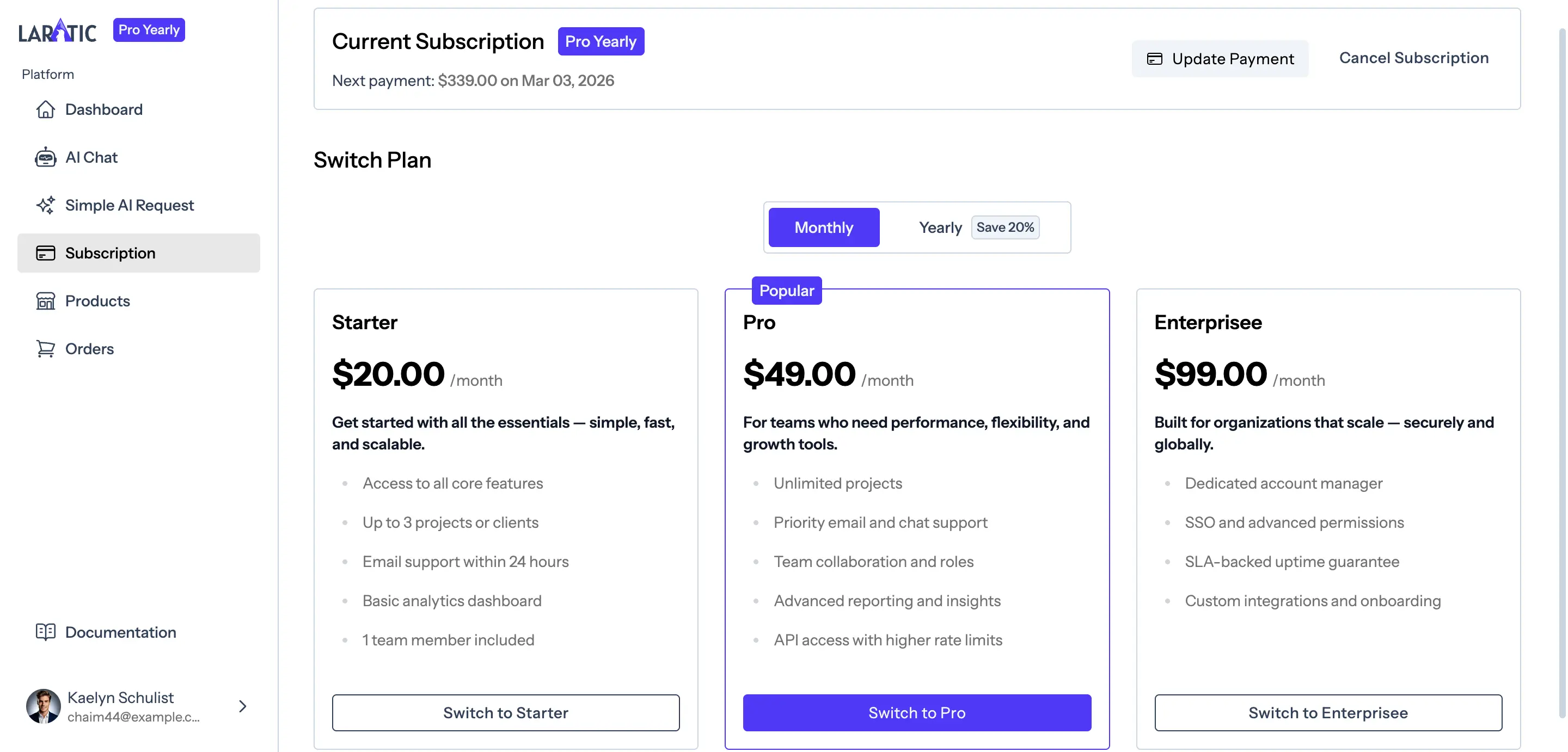Click the page vertical scrollbar

[1563, 365]
